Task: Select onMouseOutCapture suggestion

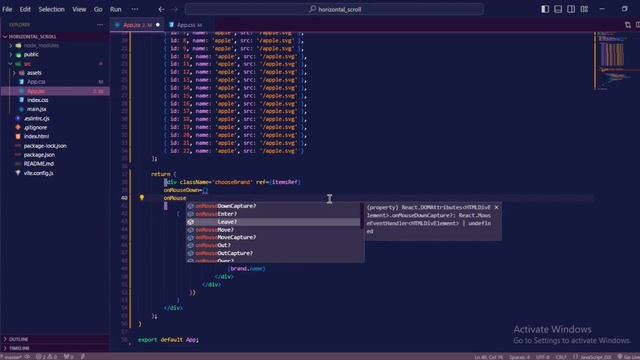Action: coord(274,253)
